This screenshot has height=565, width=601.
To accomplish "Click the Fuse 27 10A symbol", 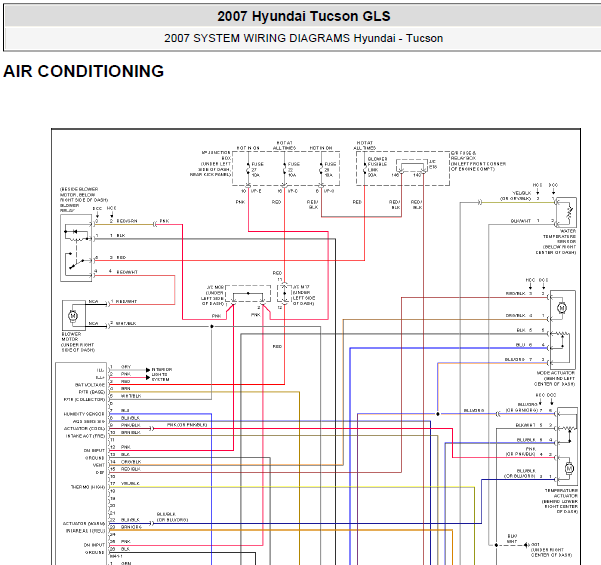I will point(248,169).
